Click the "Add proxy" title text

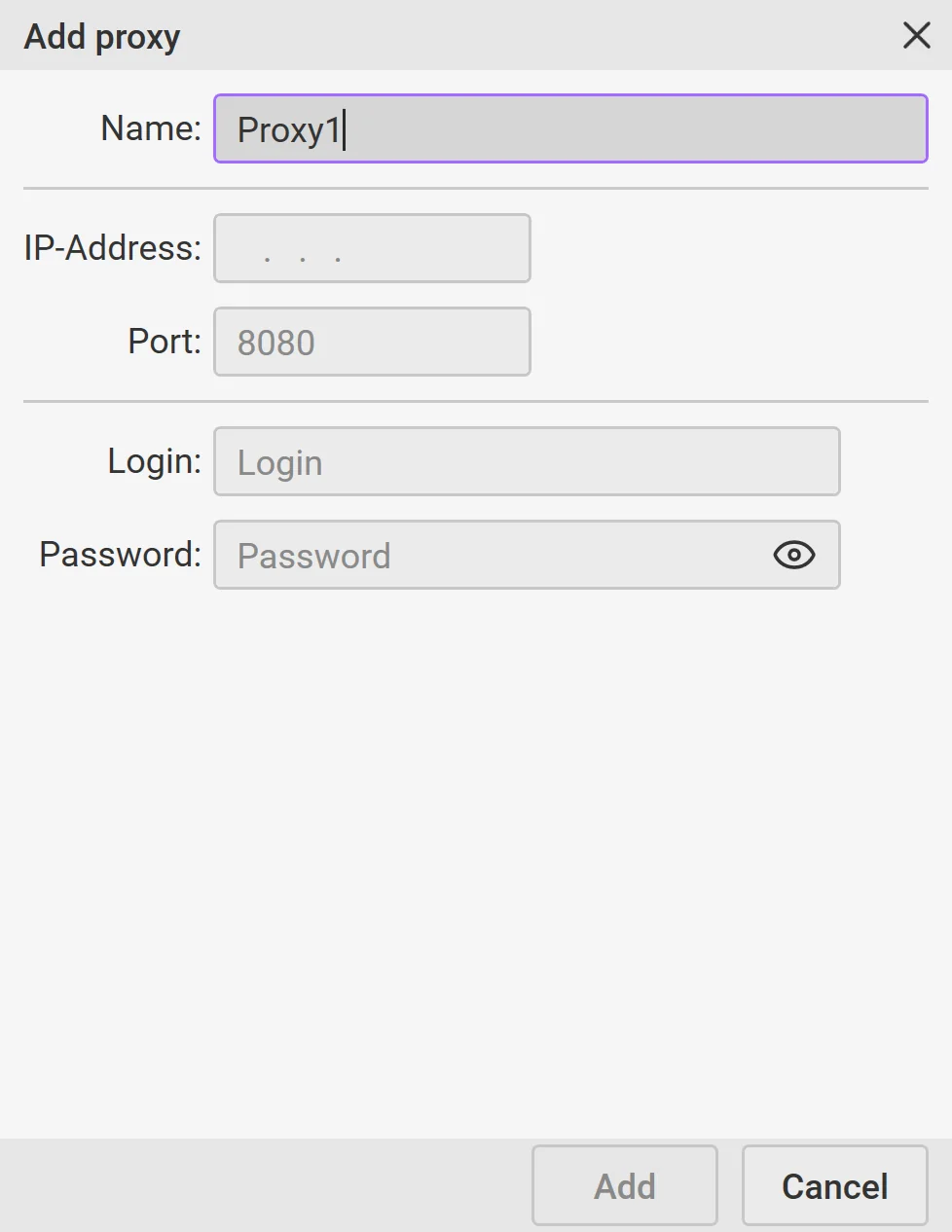click(x=102, y=37)
